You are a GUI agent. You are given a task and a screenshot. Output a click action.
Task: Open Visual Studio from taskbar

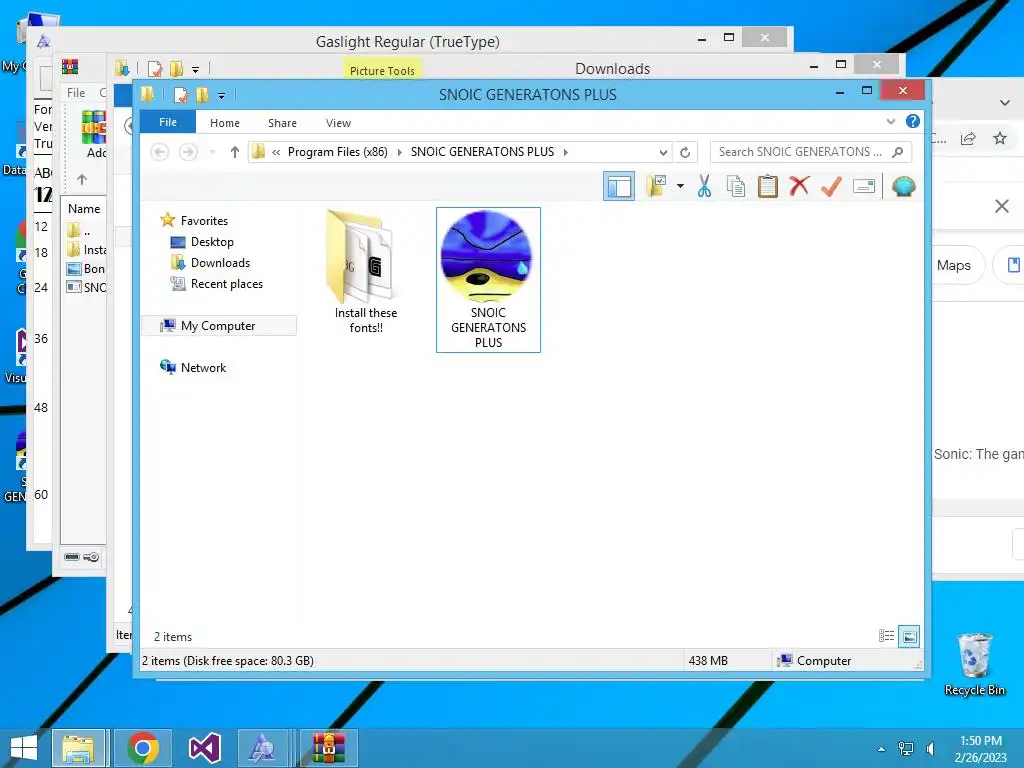click(x=204, y=748)
